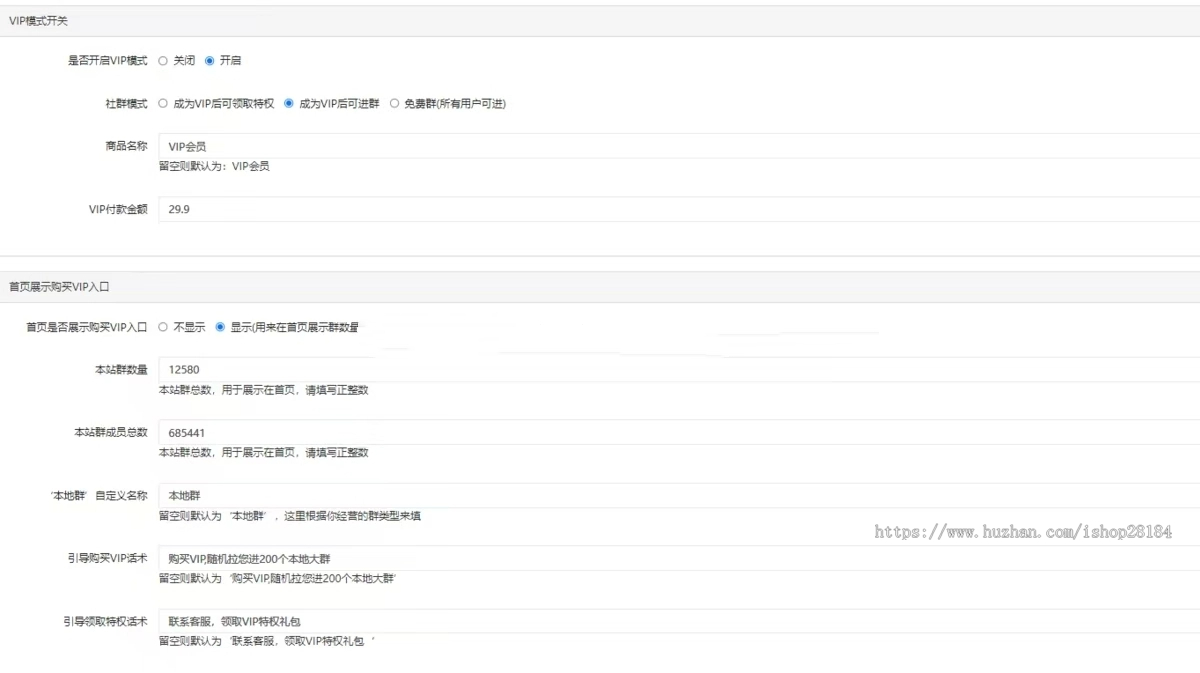The width and height of the screenshot is (1200, 673).
Task: Click the 是否开启VIP模式 label
Action: (107, 61)
